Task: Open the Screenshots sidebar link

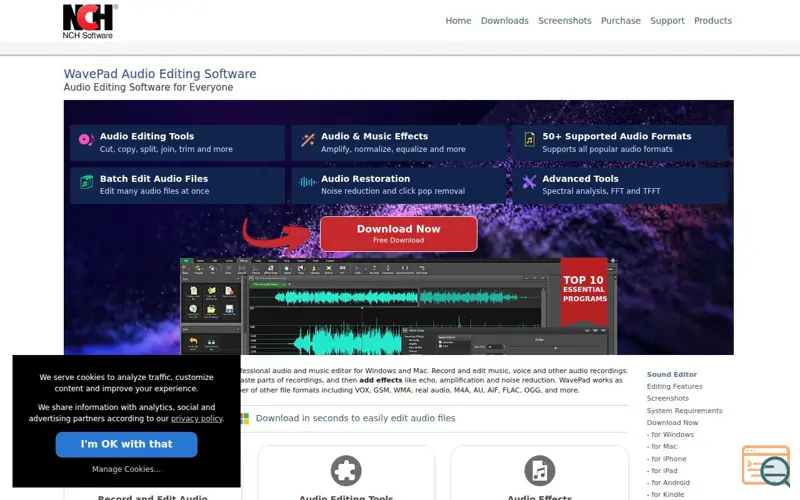Action: tap(668, 398)
